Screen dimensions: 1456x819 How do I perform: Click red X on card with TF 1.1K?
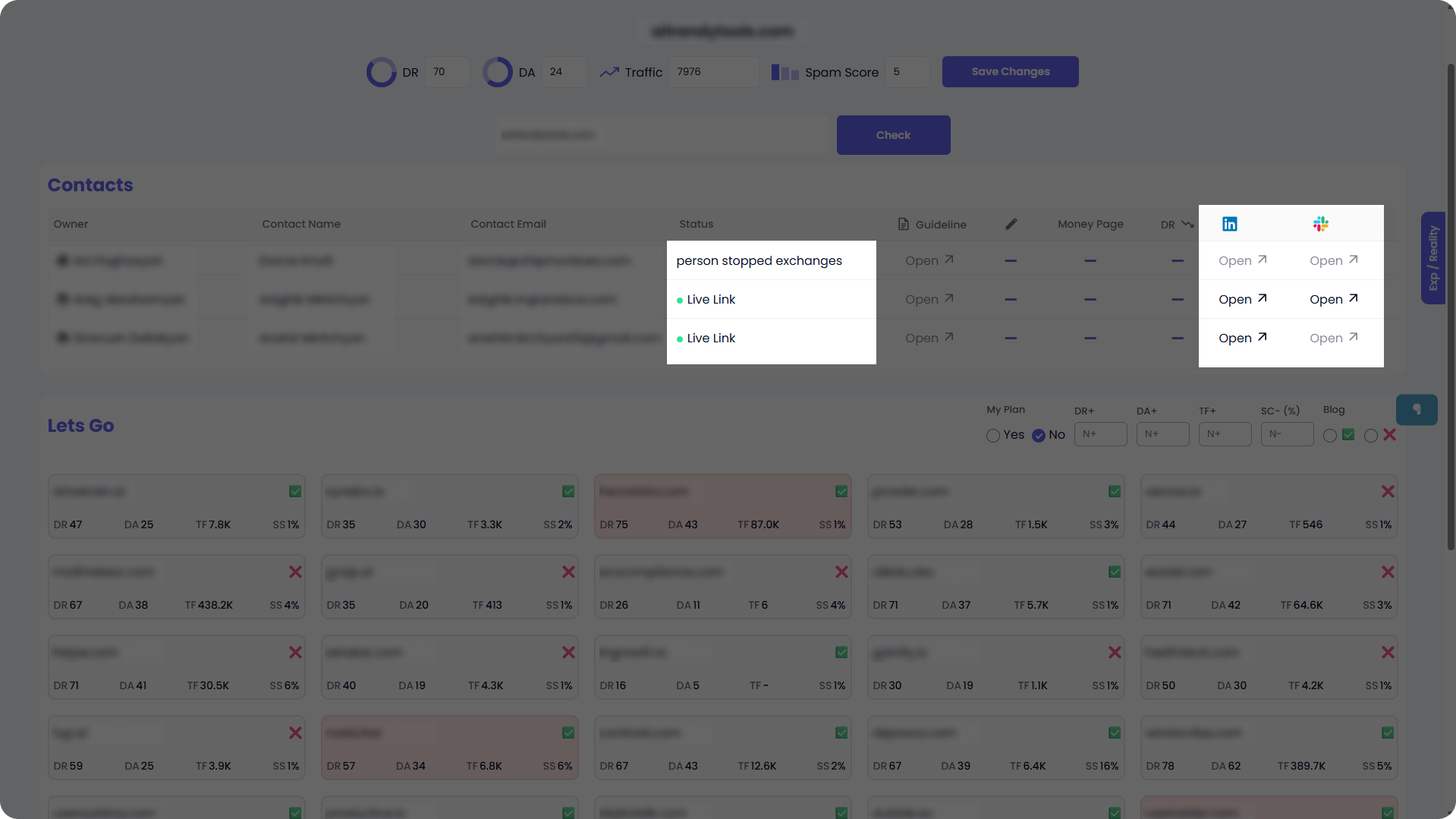1115,653
